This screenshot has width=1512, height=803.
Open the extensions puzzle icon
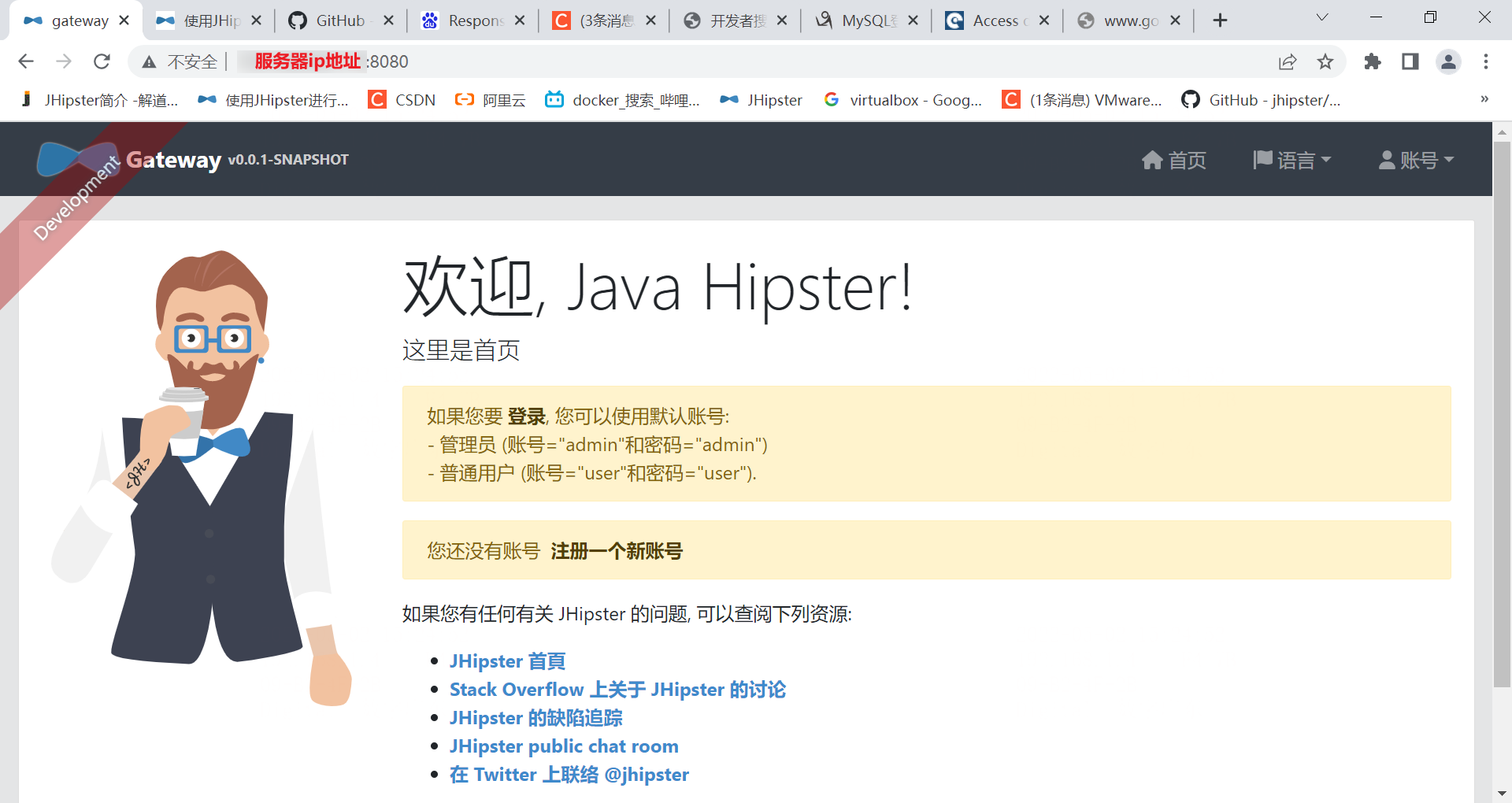click(x=1373, y=61)
